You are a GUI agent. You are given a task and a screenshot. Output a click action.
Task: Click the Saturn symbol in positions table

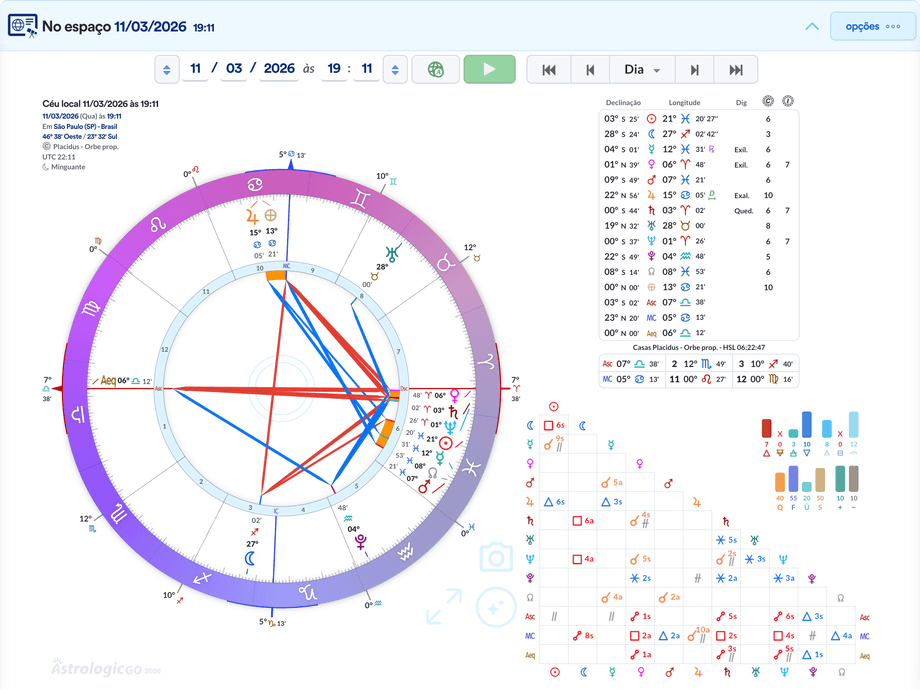(651, 210)
